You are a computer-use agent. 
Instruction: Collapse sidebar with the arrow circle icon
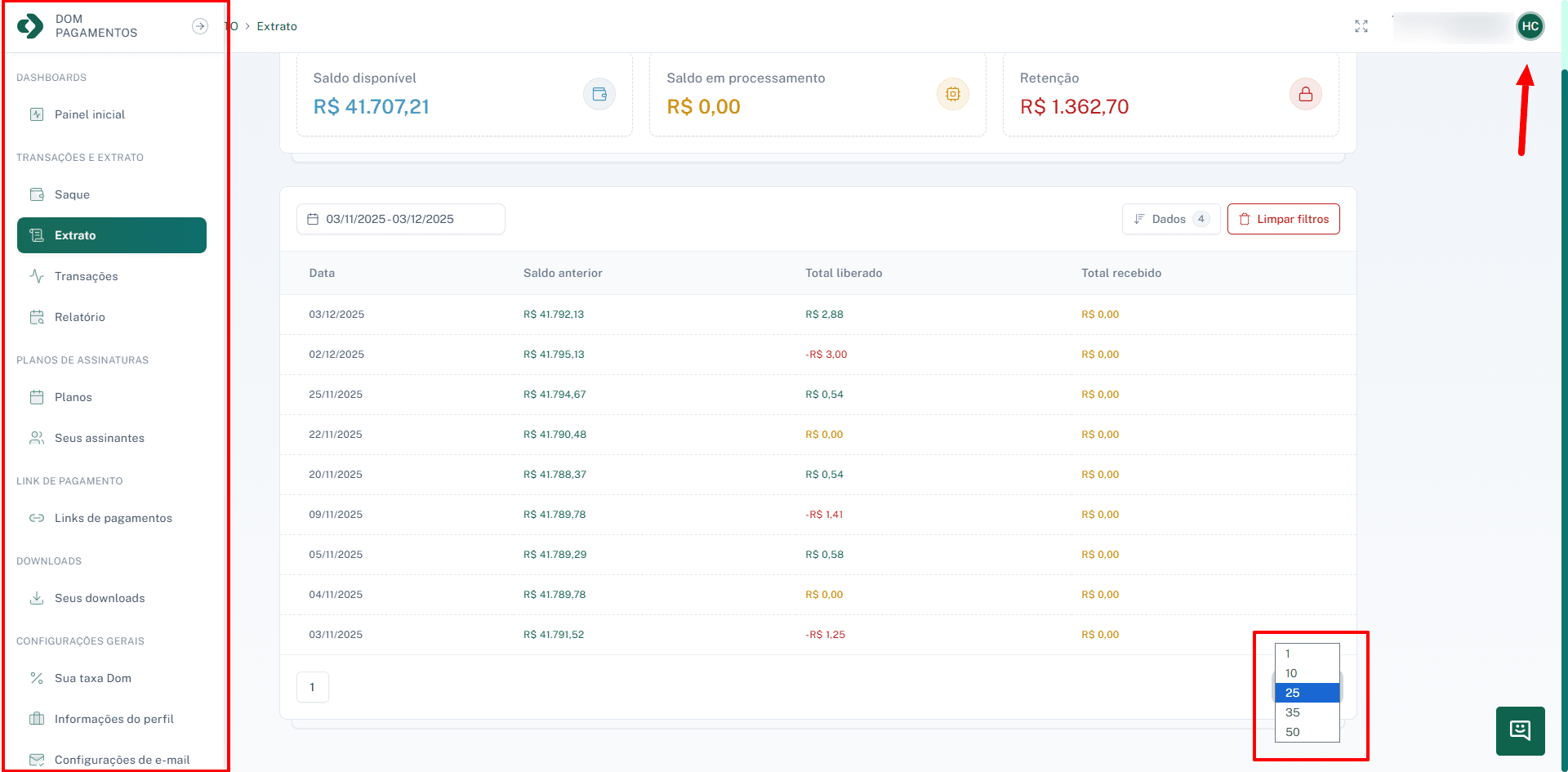coord(199,26)
